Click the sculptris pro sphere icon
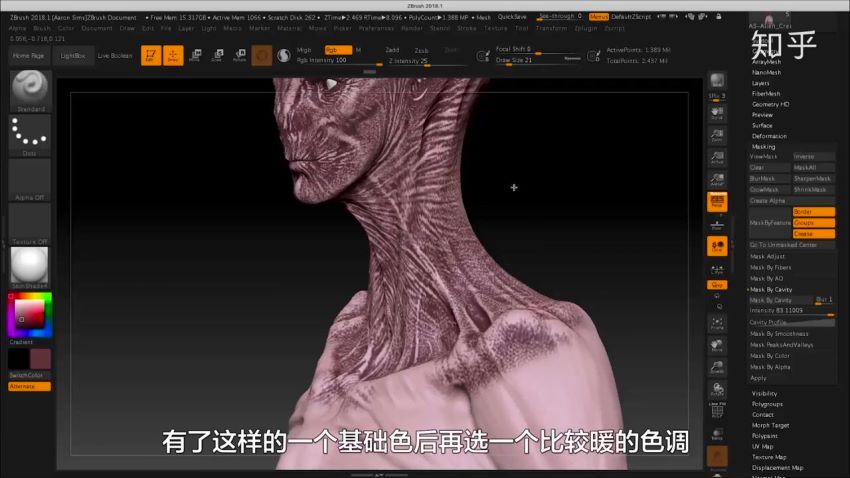This screenshot has height=478, width=850. [284, 55]
